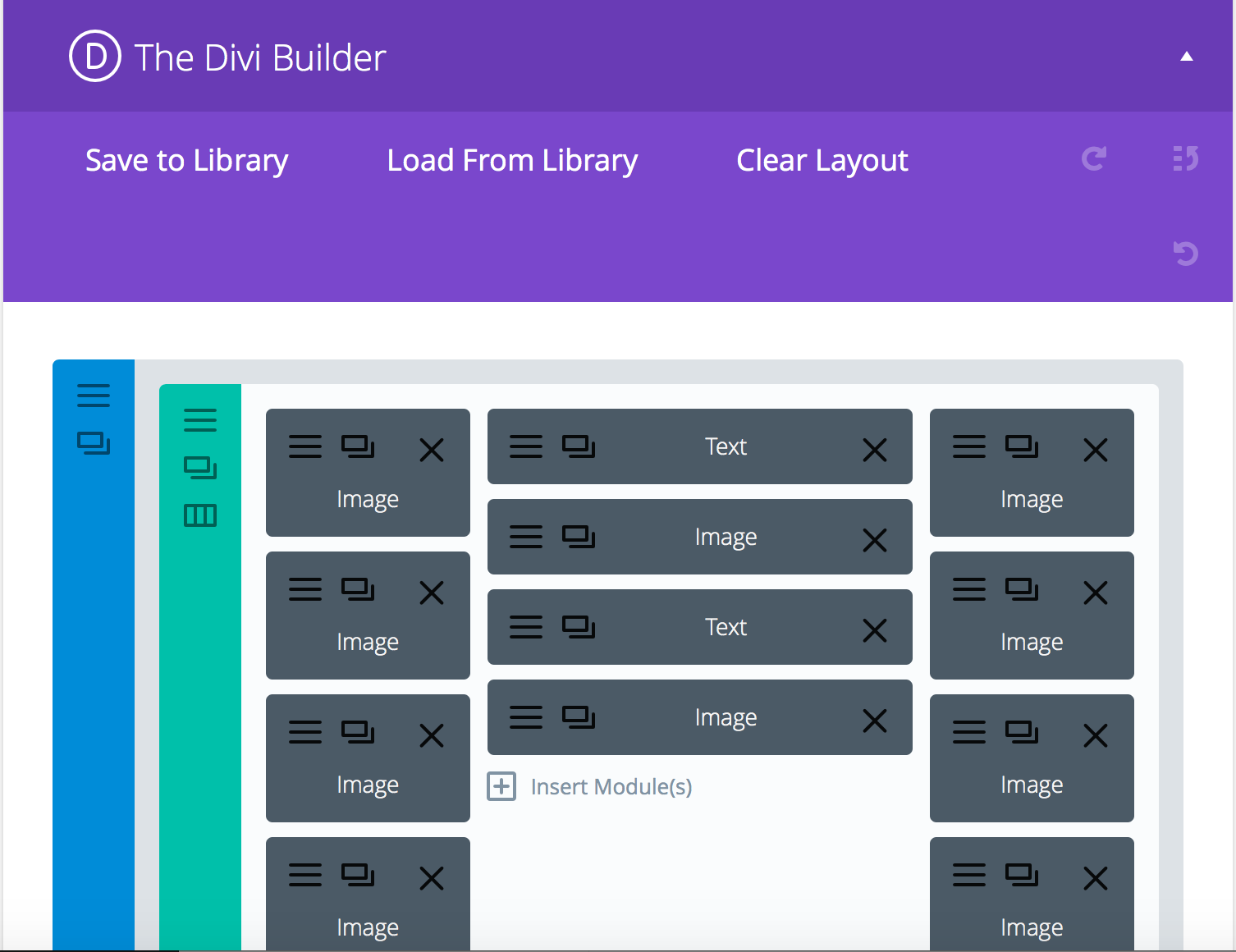This screenshot has height=952, width=1236.
Task: Clone the right column's first Image module
Action: tap(1022, 446)
